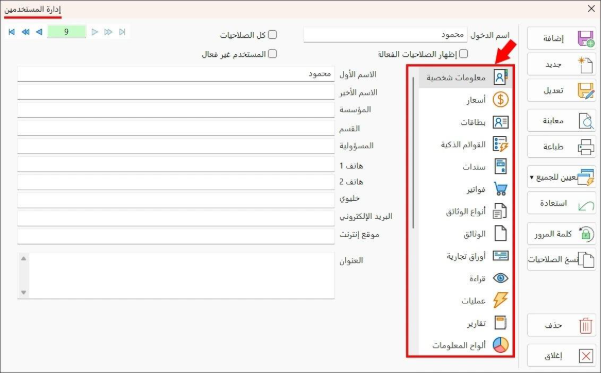Click the هاتف 2 phone field
The width and height of the screenshot is (601, 373).
(x=176, y=182)
